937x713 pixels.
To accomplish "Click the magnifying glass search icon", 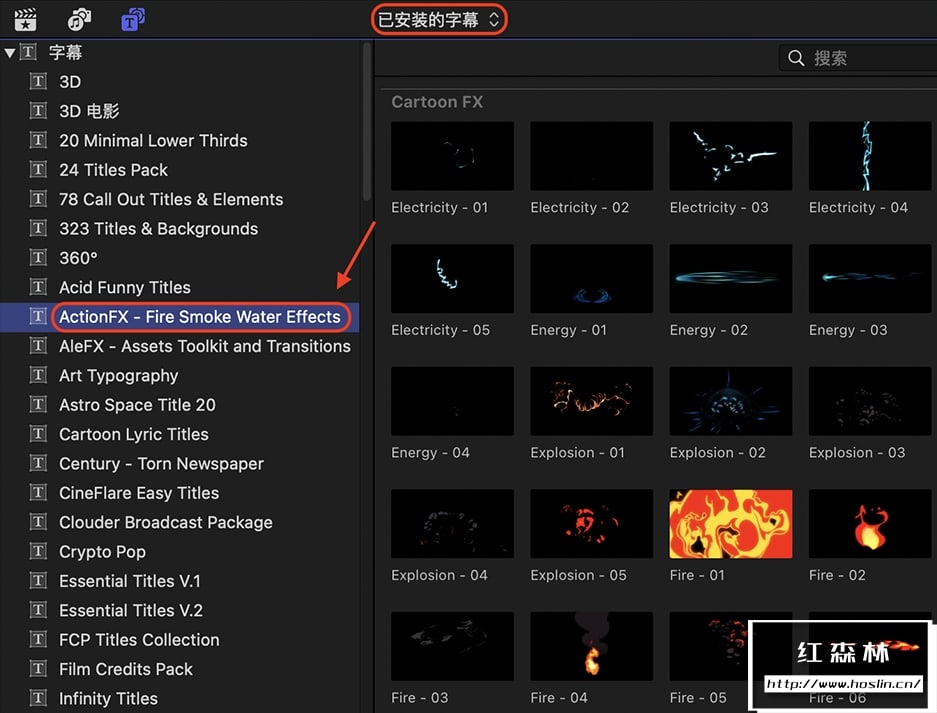I will [796, 58].
